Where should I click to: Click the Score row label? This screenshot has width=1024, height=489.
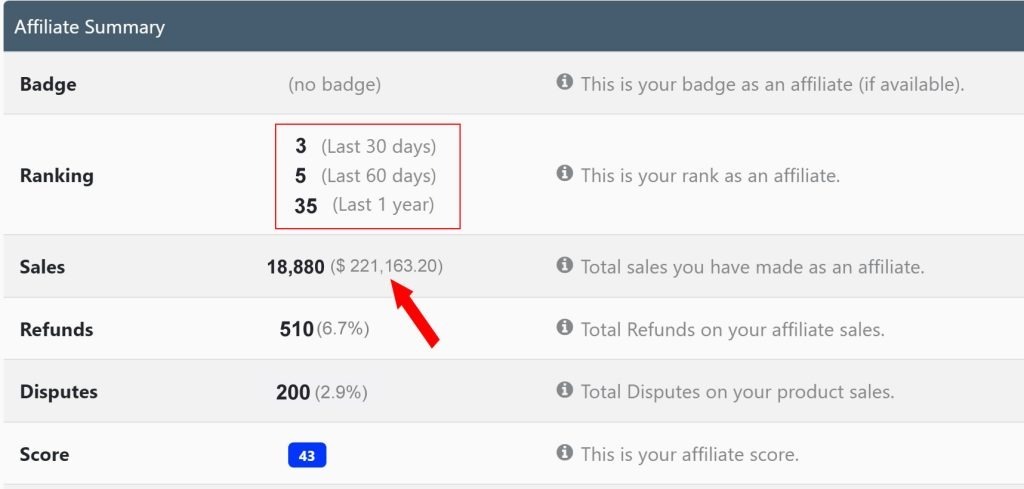coord(44,454)
